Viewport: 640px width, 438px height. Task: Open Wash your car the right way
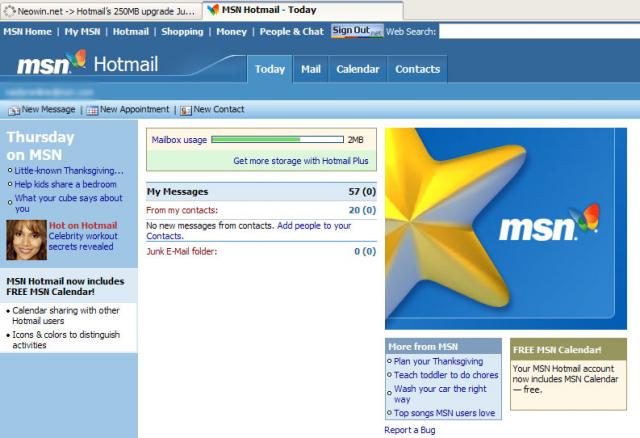[x=440, y=394]
